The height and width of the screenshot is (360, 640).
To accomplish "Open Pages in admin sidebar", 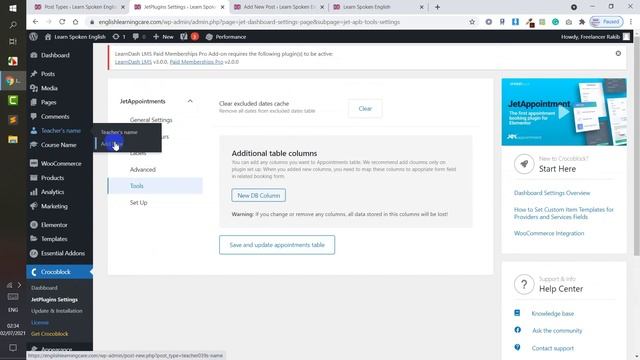I will (x=48, y=102).
